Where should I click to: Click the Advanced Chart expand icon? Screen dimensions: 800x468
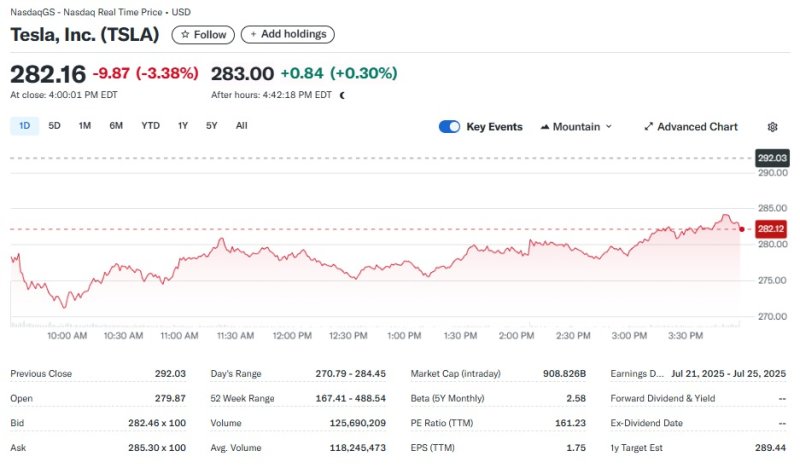point(648,127)
